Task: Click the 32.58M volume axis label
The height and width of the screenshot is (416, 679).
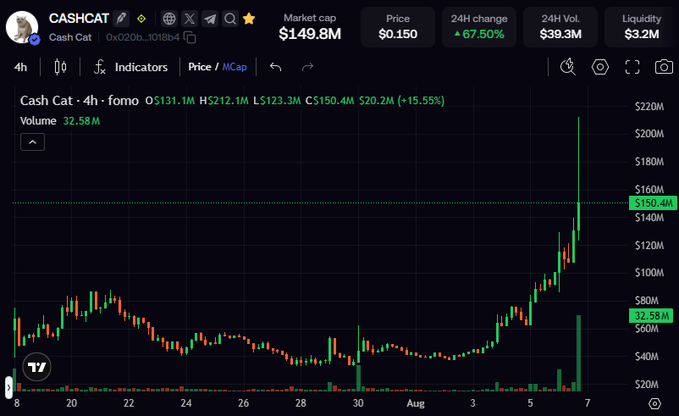Action: [x=651, y=316]
